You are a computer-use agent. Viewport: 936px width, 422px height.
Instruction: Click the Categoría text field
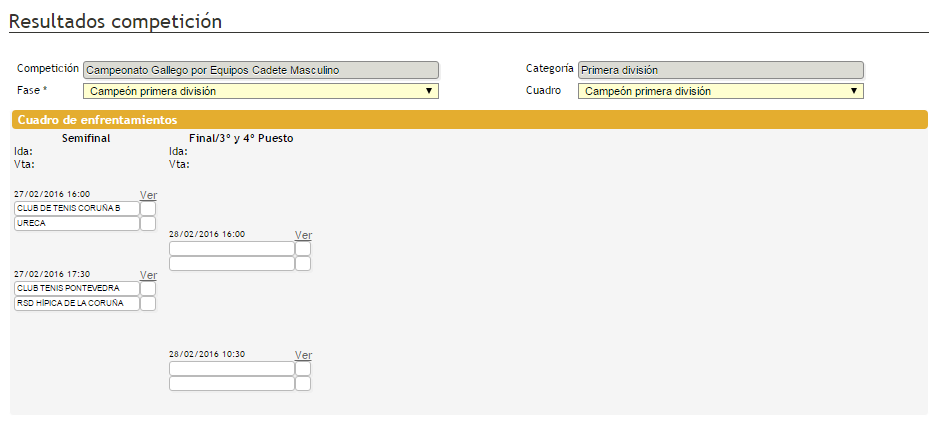coord(720,70)
